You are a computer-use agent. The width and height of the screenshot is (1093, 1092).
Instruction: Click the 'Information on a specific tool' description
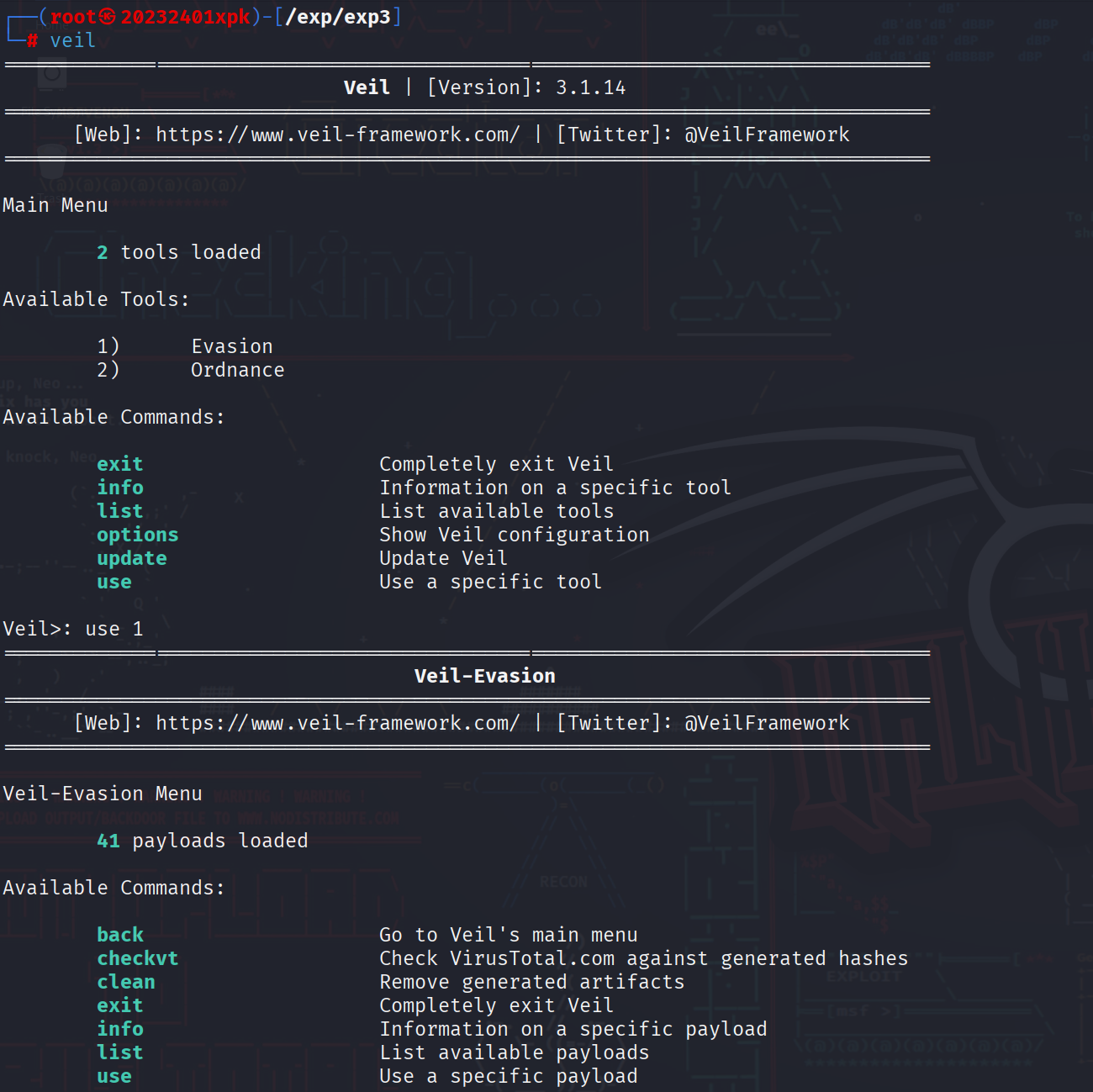[x=555, y=488]
